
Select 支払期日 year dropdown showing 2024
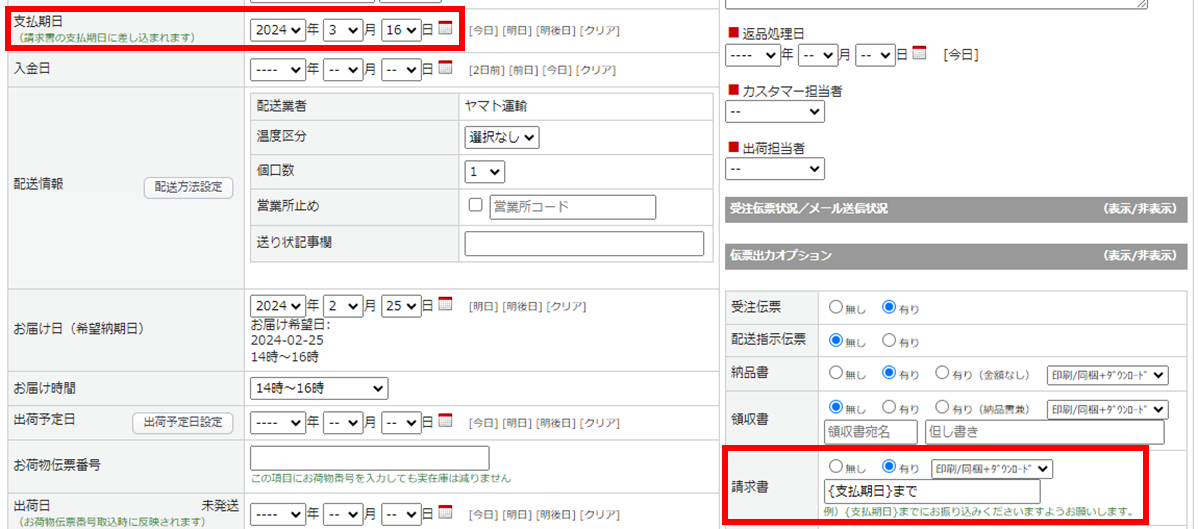pos(277,30)
